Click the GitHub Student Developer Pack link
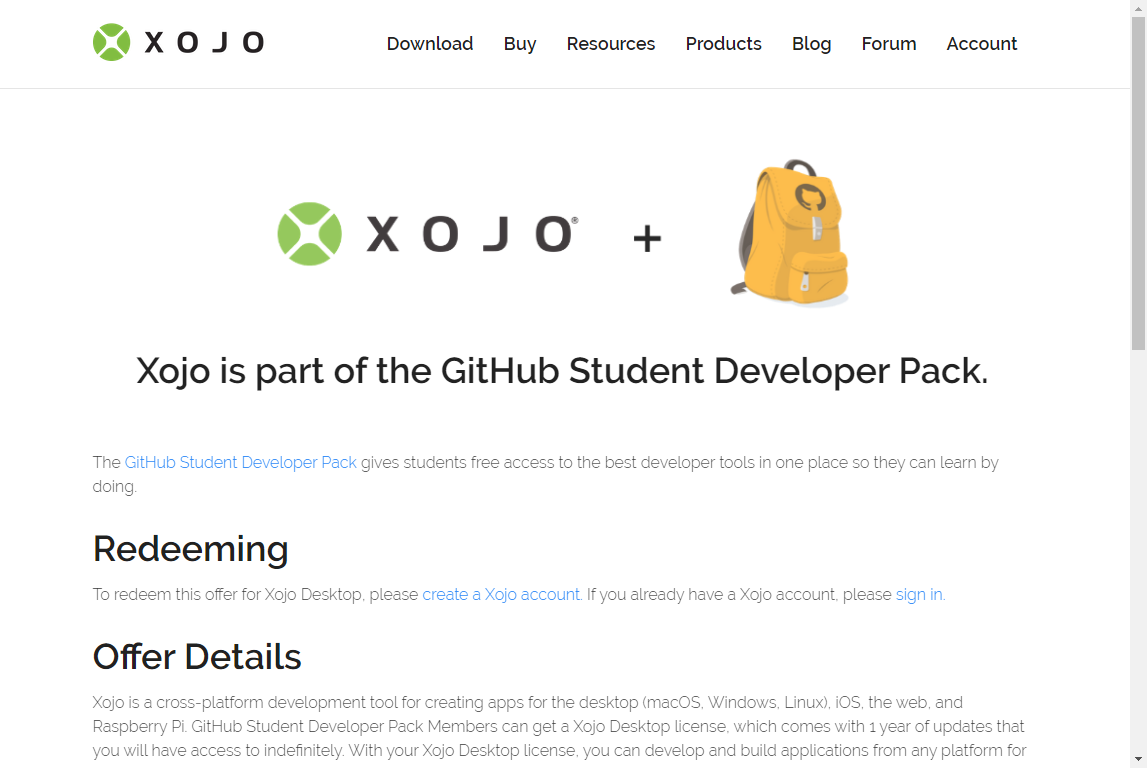 click(241, 462)
